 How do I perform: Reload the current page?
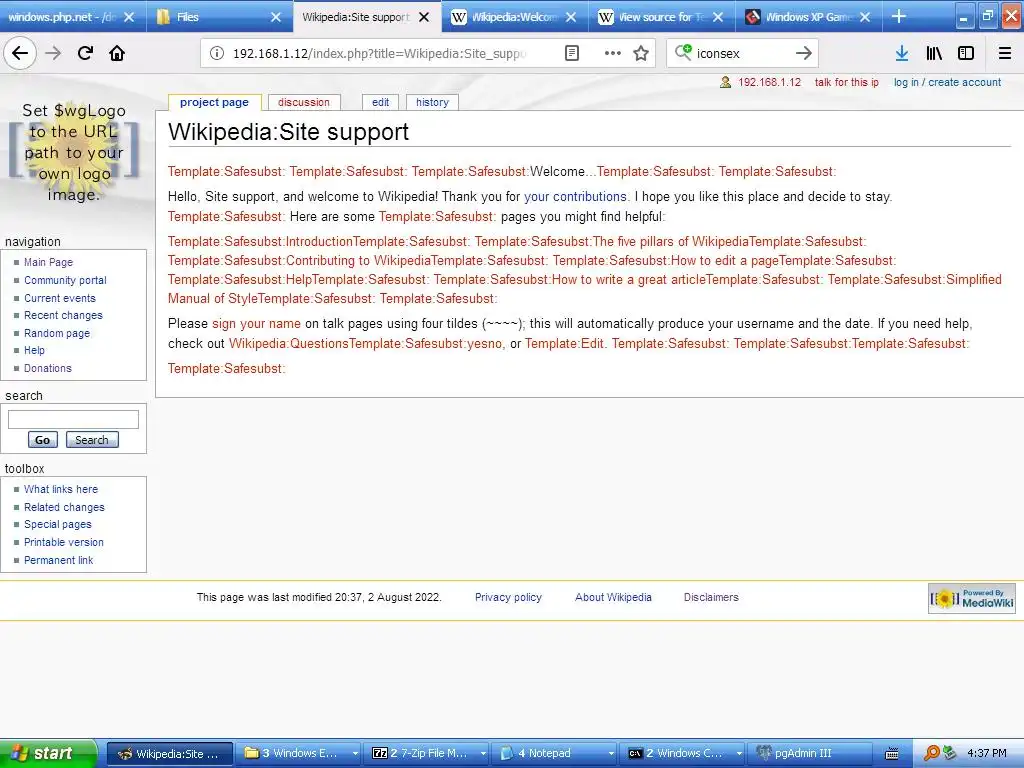coord(85,53)
